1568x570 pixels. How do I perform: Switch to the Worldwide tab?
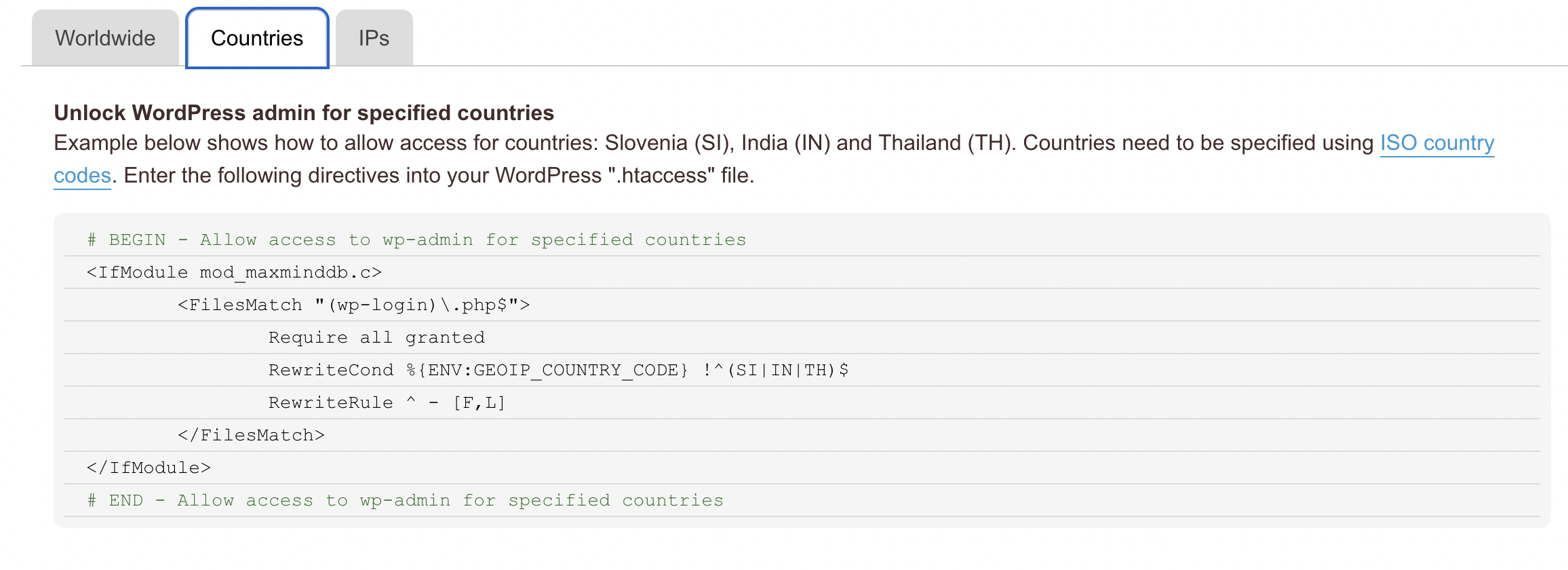pos(105,38)
